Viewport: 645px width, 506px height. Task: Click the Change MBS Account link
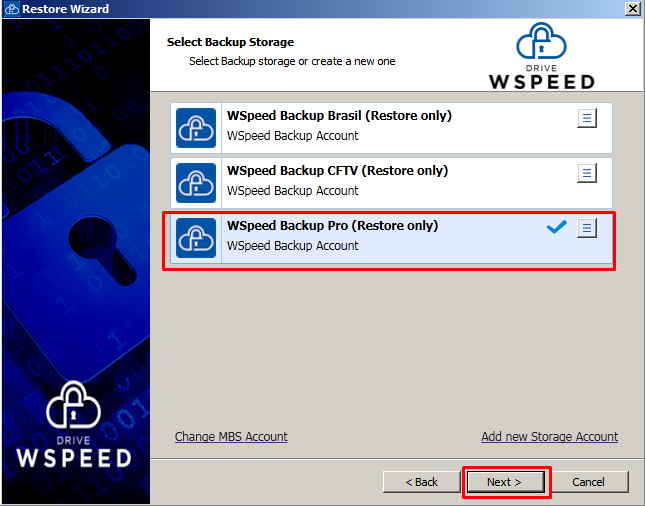[231, 436]
